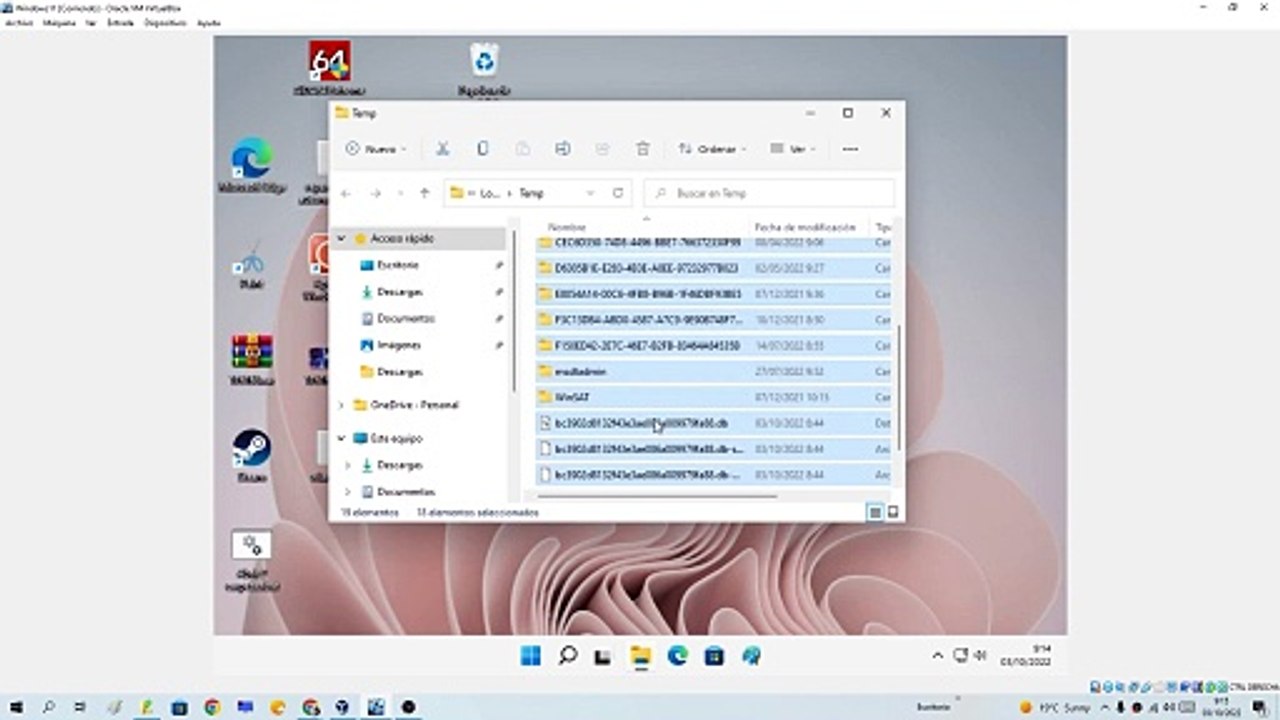Open the Nuevo dropdown in Explorer

(x=376, y=149)
